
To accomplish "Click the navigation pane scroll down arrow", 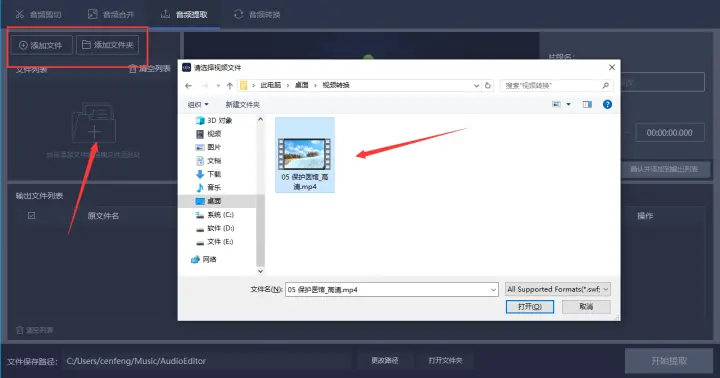I will coord(260,271).
